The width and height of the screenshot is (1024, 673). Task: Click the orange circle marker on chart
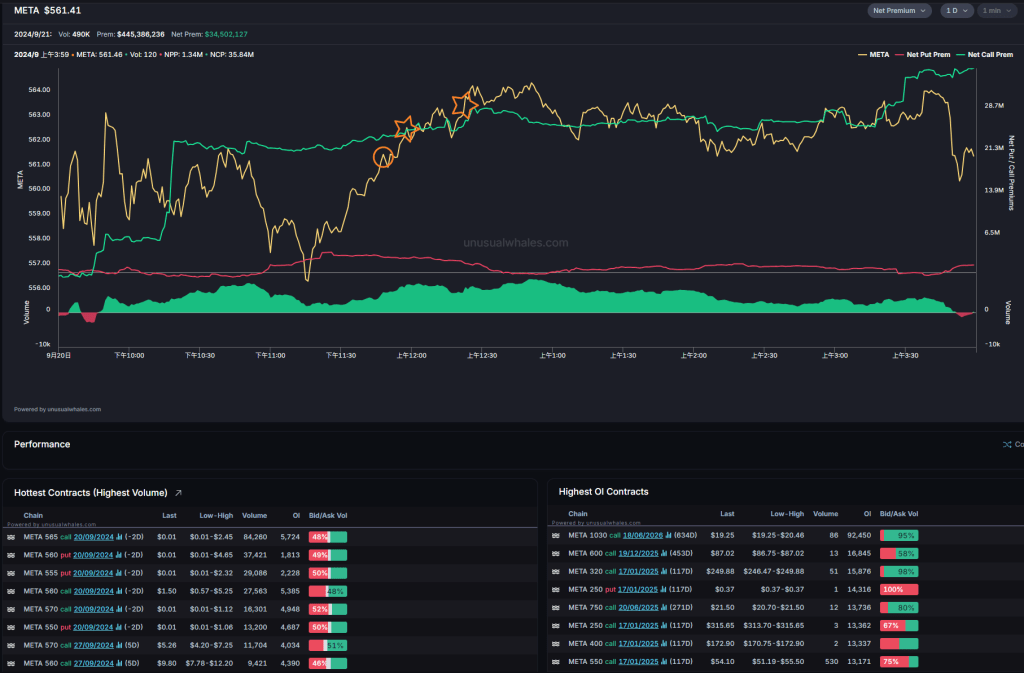click(x=383, y=156)
